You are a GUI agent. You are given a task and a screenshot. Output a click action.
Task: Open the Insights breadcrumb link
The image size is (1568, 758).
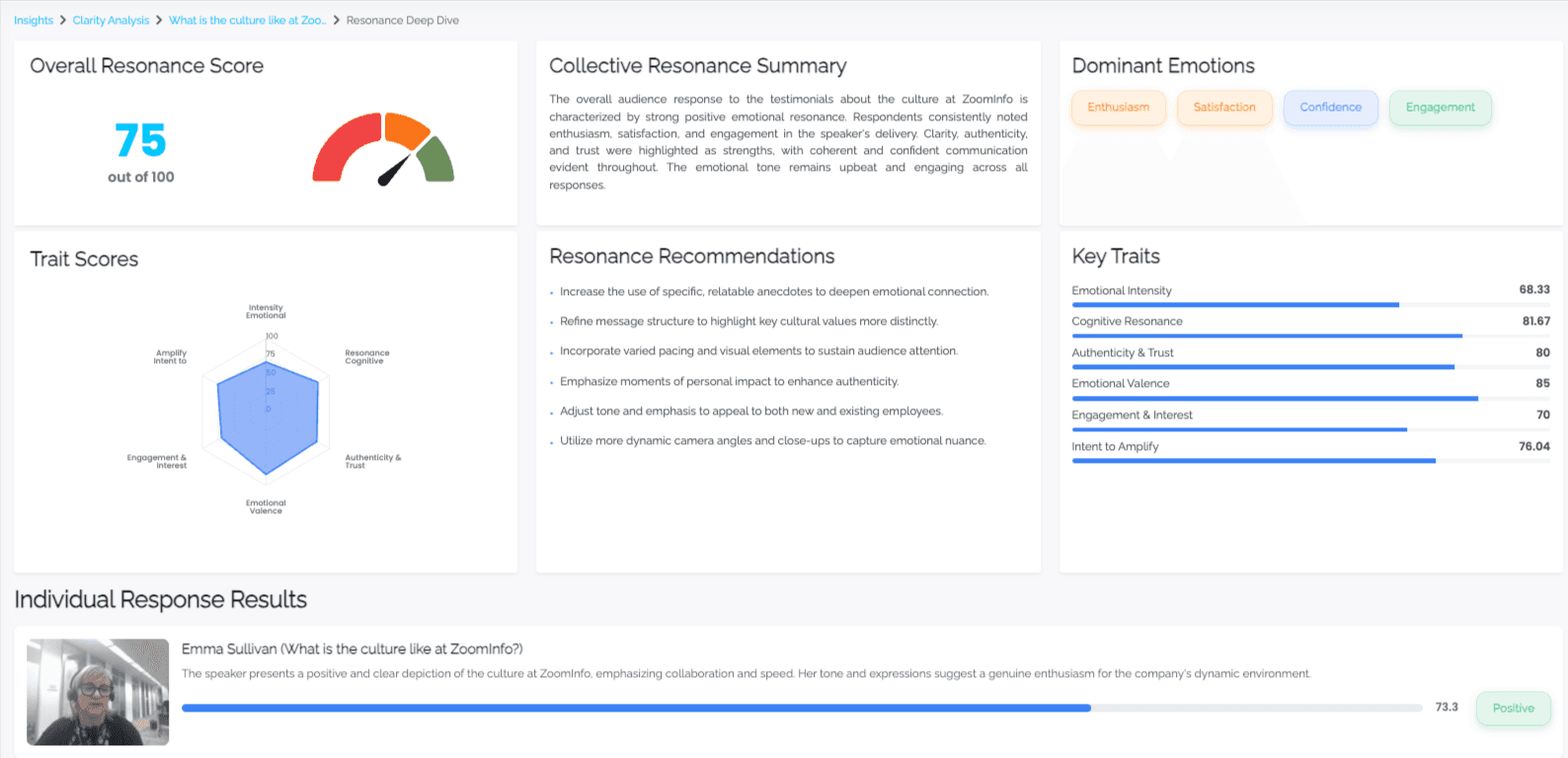click(34, 20)
